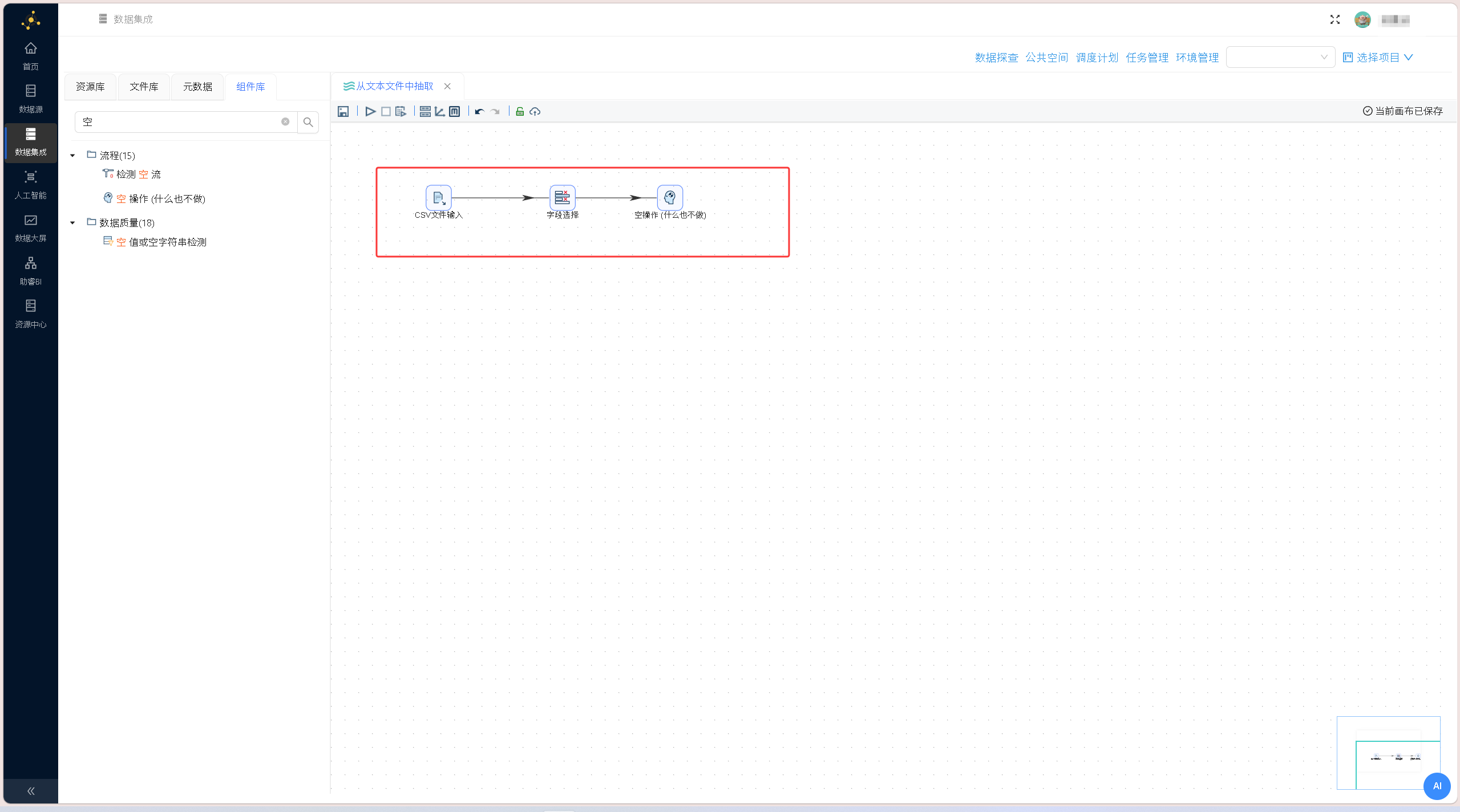Open 数据集成 in the left sidebar

[x=31, y=142]
